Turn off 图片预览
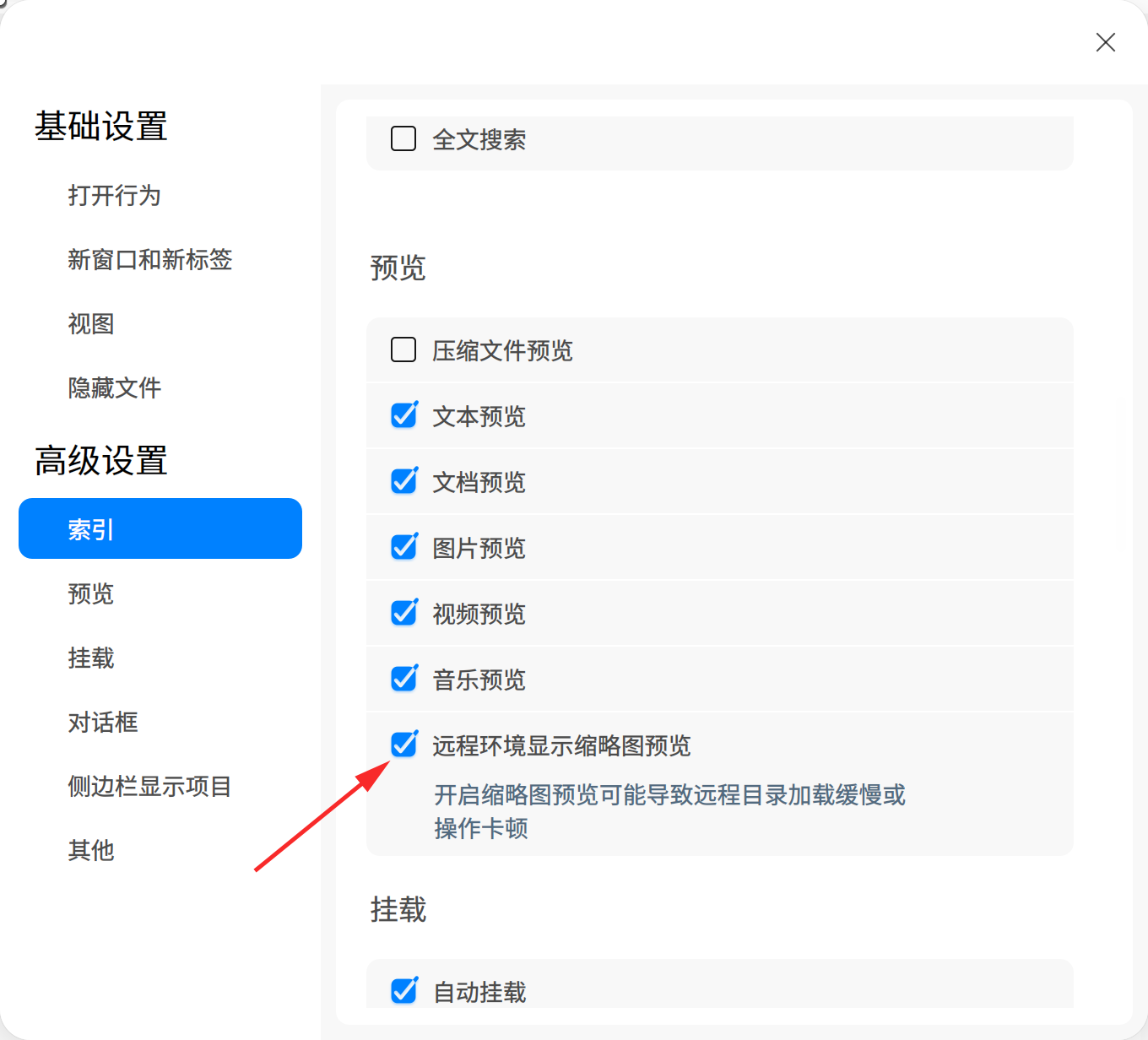 (x=403, y=547)
